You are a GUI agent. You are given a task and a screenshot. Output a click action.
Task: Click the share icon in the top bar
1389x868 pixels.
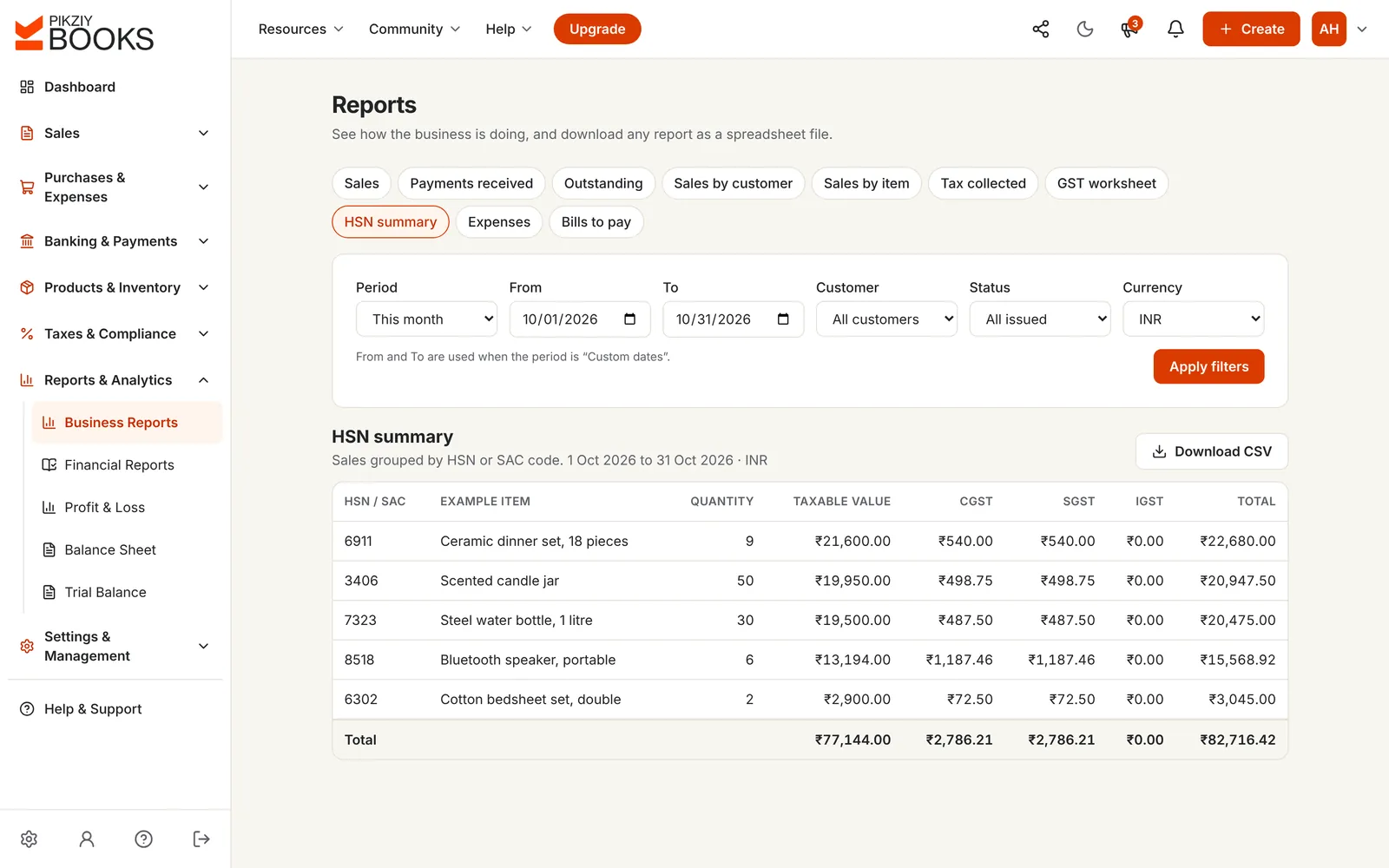[x=1040, y=30]
